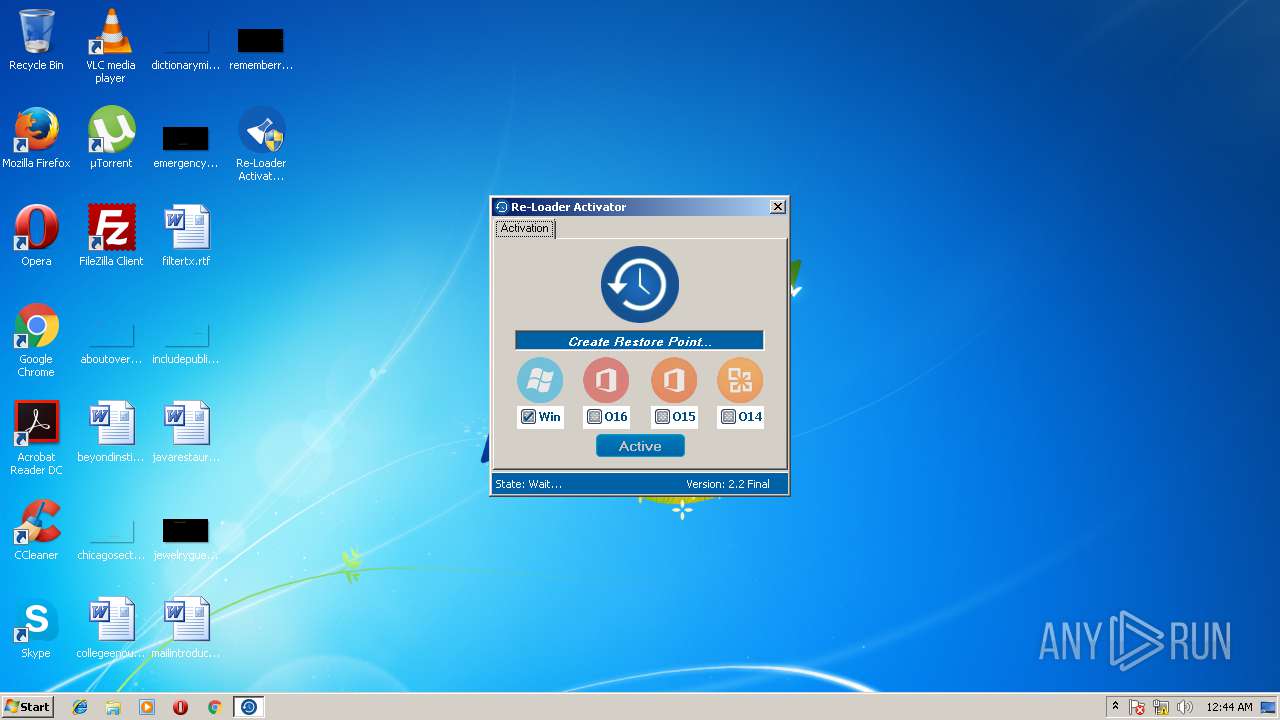The image size is (1280, 720).
Task: Uncheck the Win checkbox
Action: click(x=528, y=417)
